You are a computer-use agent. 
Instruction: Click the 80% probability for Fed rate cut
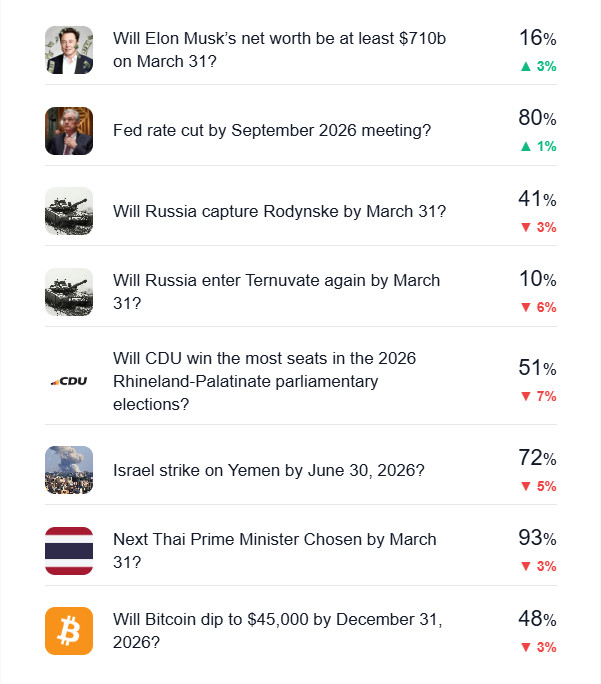coord(537,119)
